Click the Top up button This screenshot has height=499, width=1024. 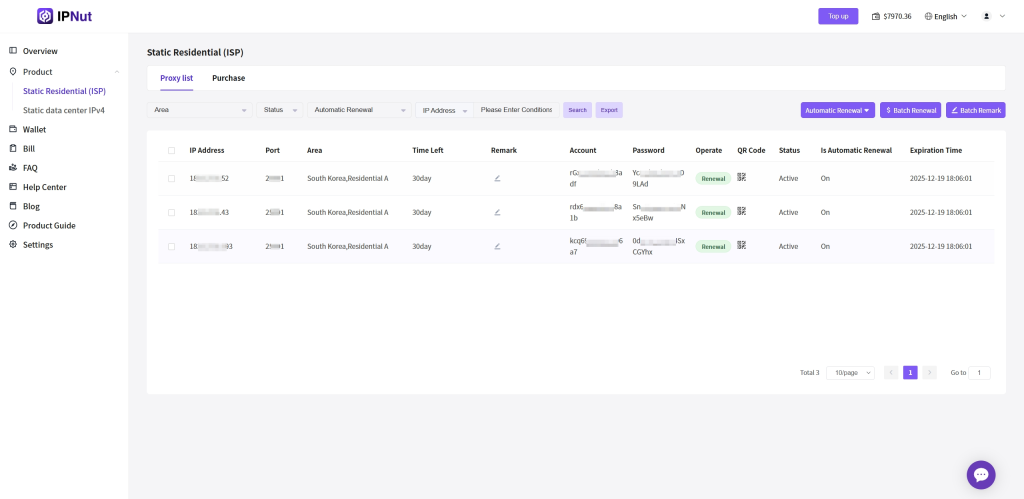click(x=838, y=16)
